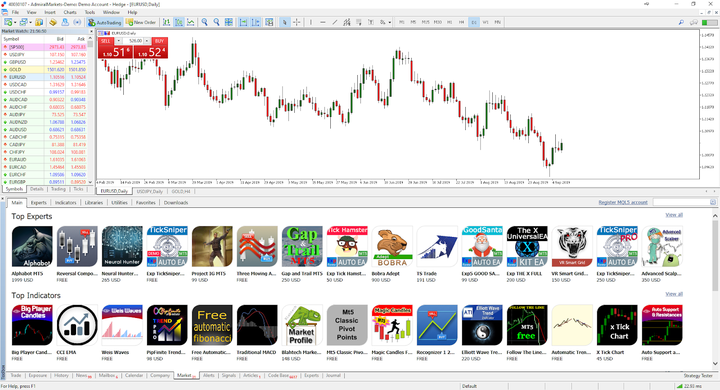Open the CCI EMA indicator thumbnail
Screen dimensions: 720x390
coord(77,325)
